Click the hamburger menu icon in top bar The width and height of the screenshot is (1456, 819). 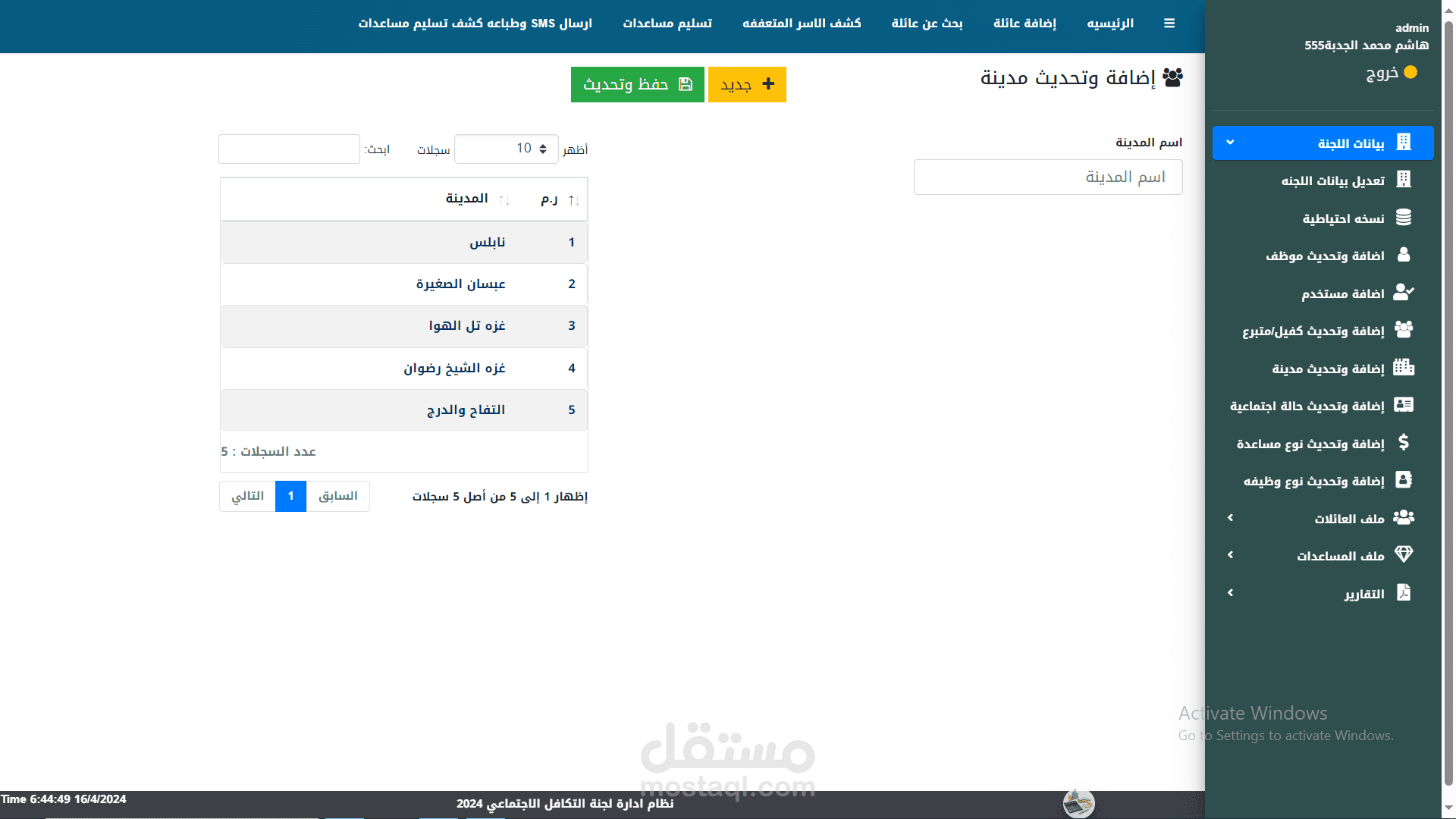pyautogui.click(x=1169, y=24)
